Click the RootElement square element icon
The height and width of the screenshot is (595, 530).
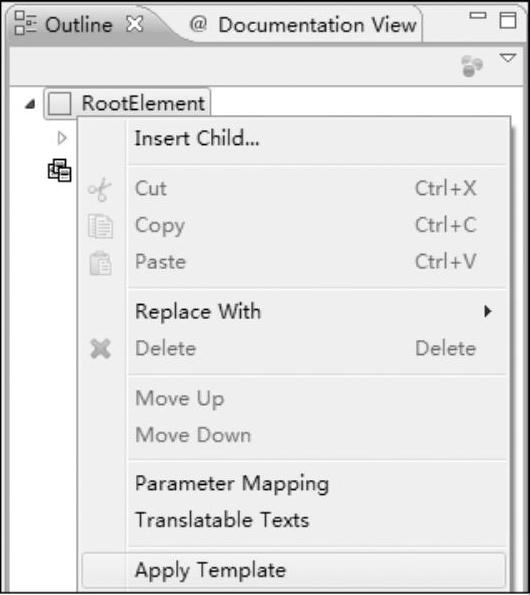coord(60,103)
